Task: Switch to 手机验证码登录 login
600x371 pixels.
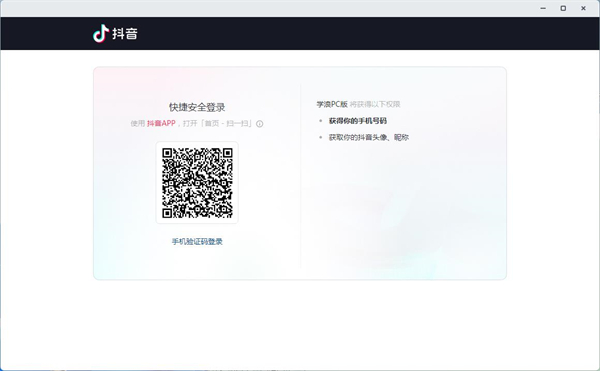Action: [197, 241]
